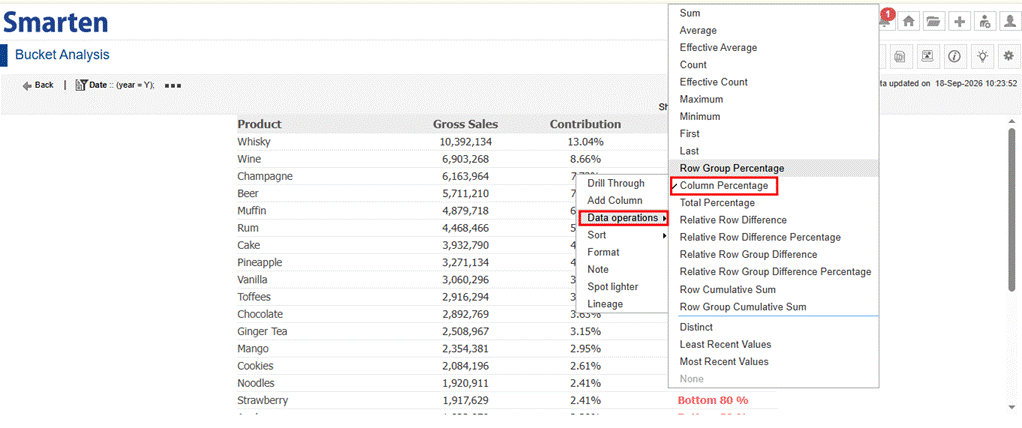Expand the Data operations submenu
Viewport: 1022px width, 428px height.
tap(624, 218)
